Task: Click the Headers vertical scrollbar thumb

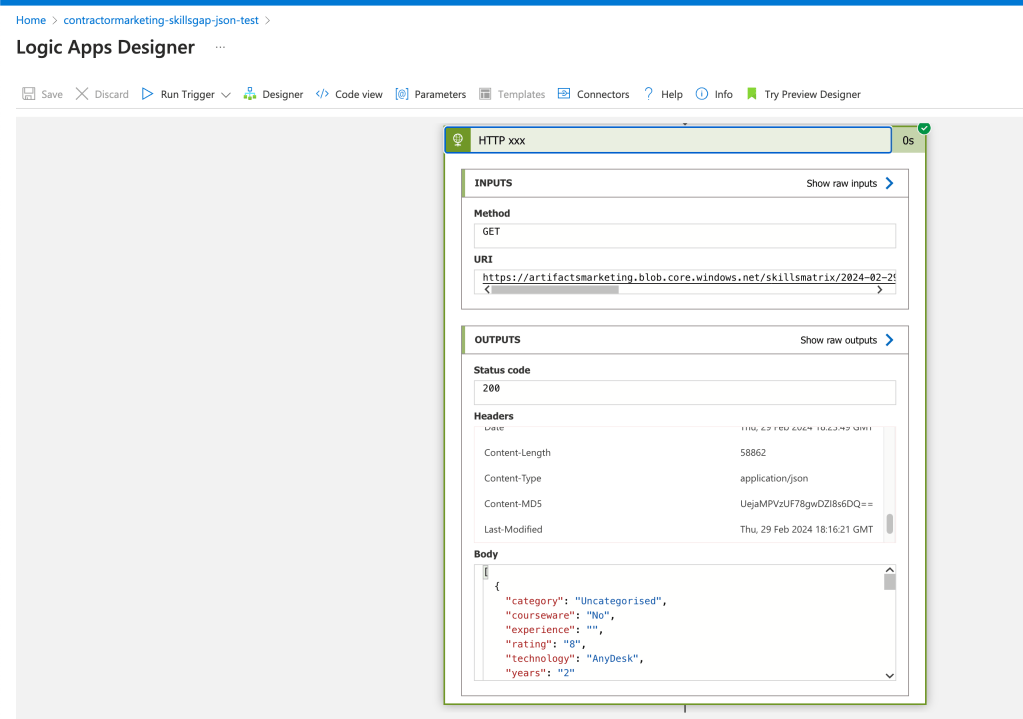Action: (x=889, y=523)
